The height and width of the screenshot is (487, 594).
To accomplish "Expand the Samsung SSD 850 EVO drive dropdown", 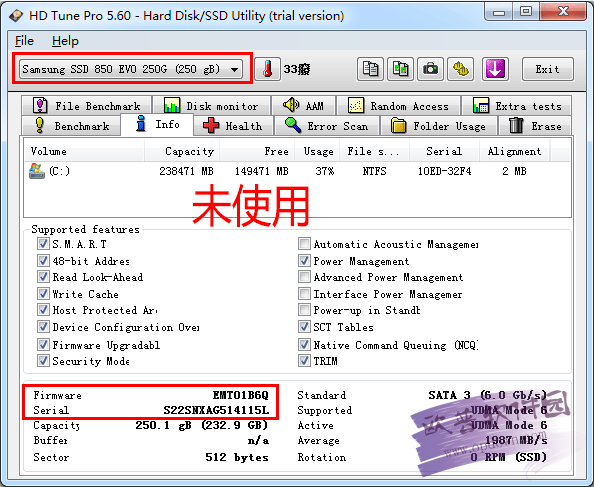I will point(131,69).
